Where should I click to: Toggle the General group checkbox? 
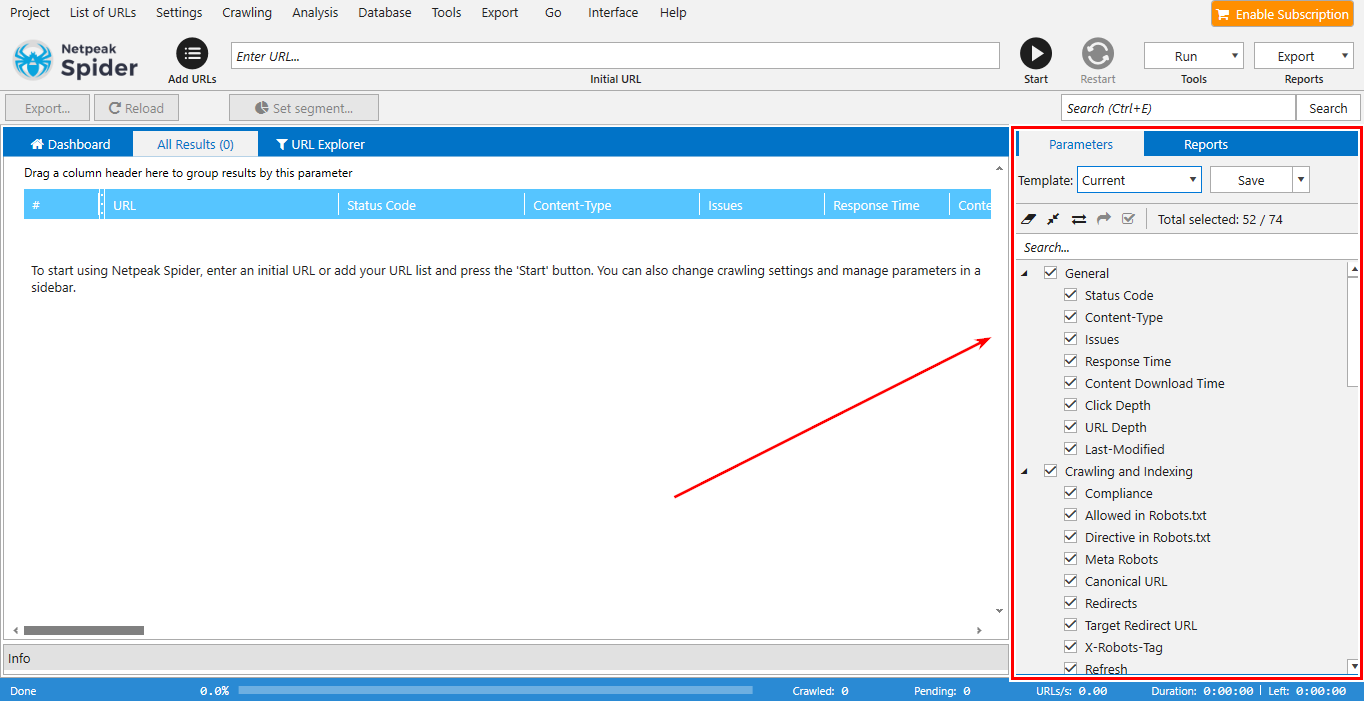tap(1050, 273)
